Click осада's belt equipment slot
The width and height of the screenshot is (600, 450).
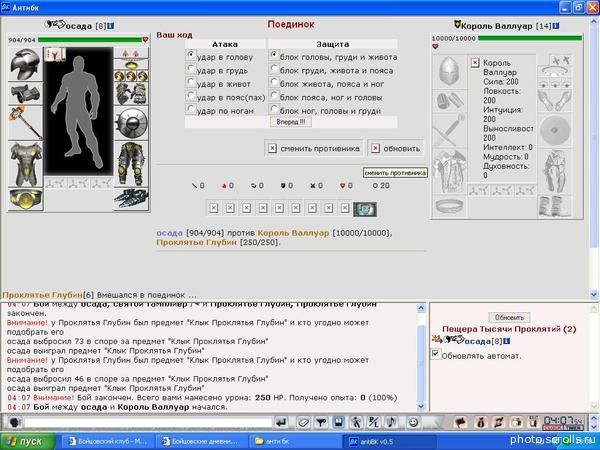point(25,200)
